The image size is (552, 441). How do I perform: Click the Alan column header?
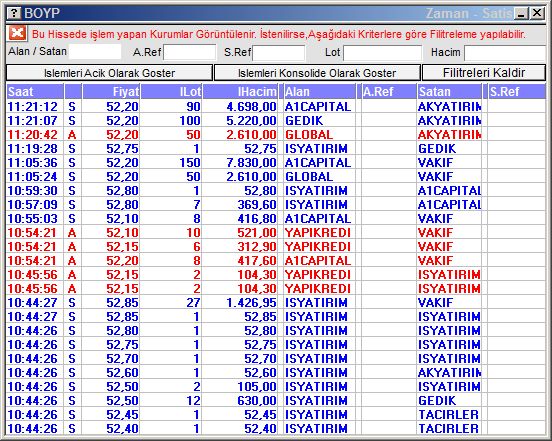[x=320, y=92]
